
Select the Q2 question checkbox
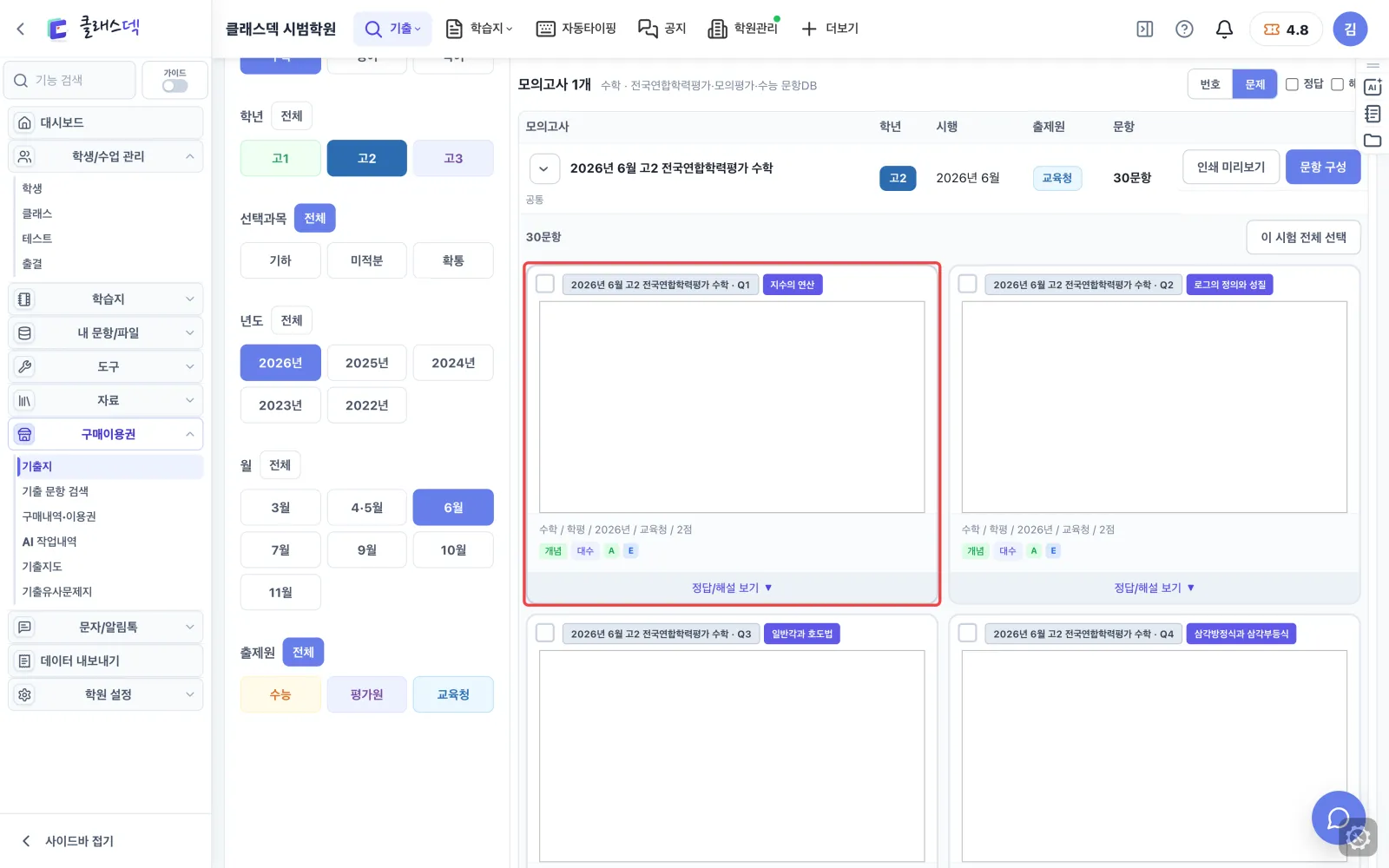[x=967, y=284]
